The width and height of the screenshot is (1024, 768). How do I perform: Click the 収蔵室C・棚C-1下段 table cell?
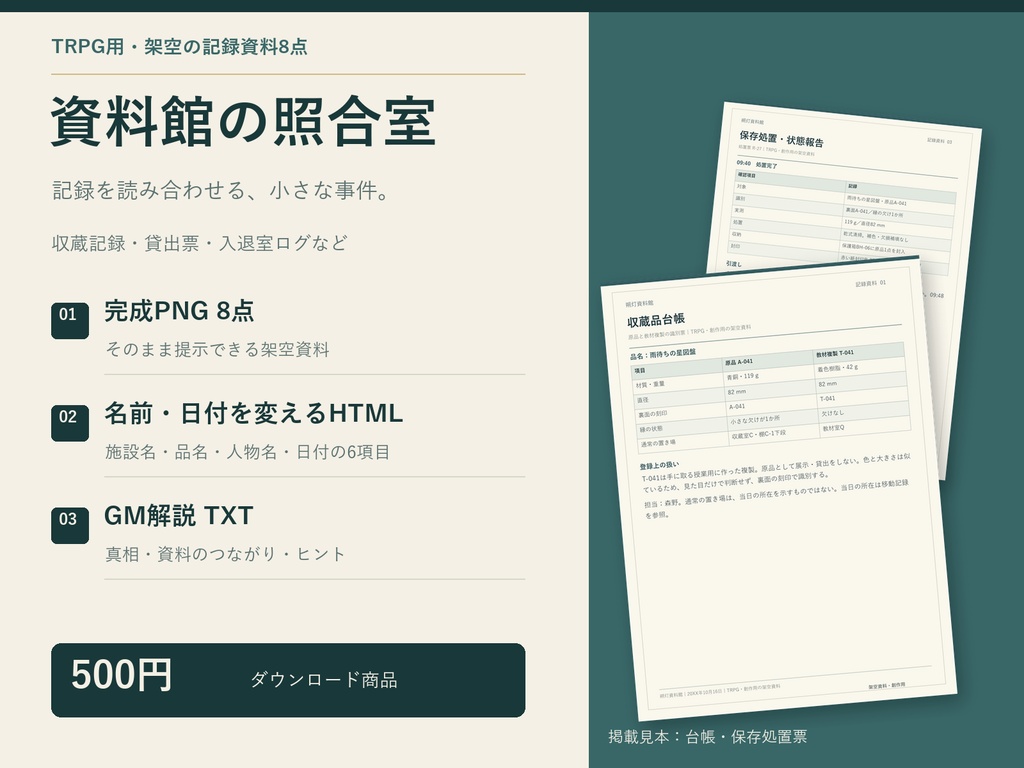(x=759, y=434)
